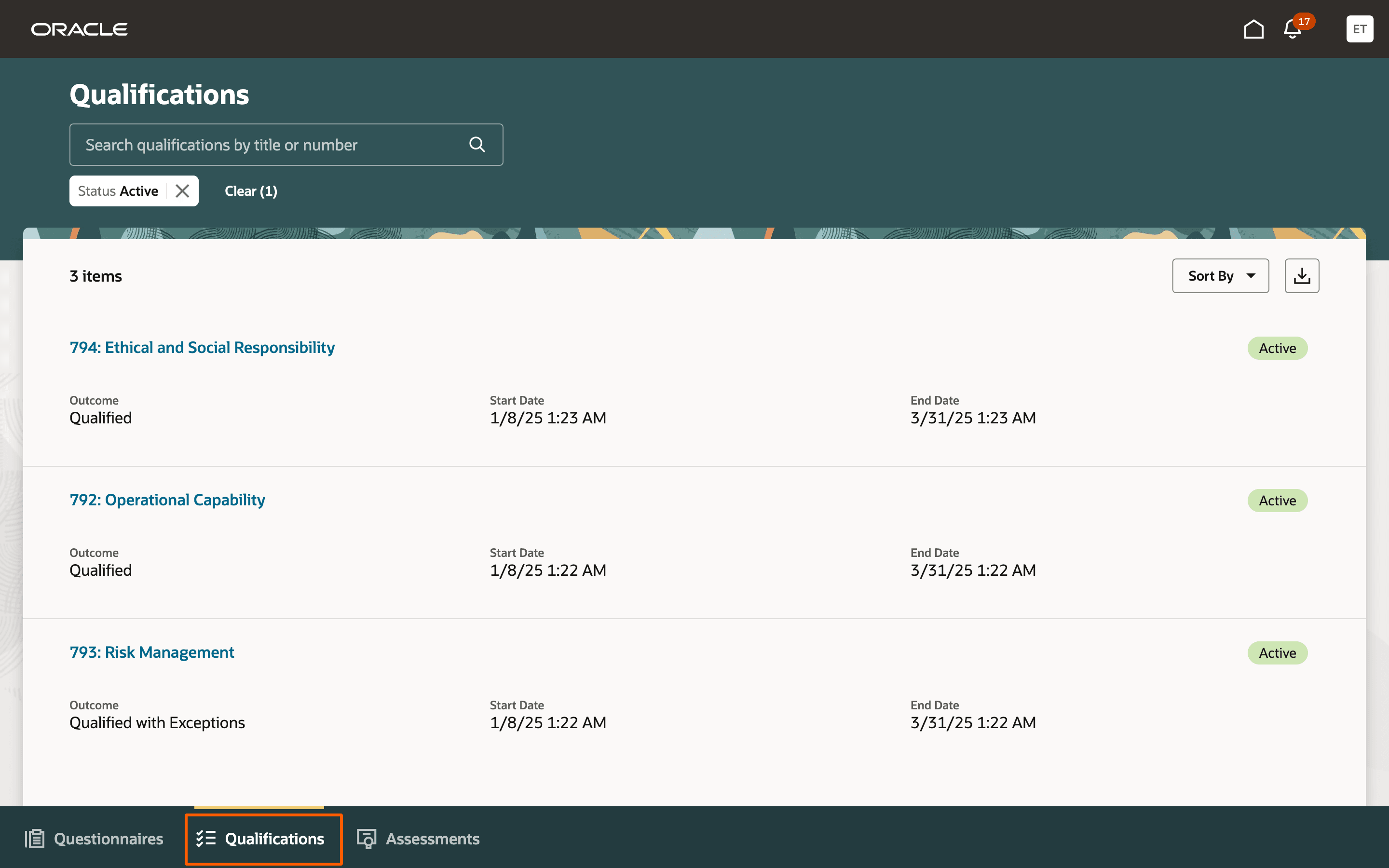
Task: Click the Assessments tab icon
Action: tap(366, 839)
